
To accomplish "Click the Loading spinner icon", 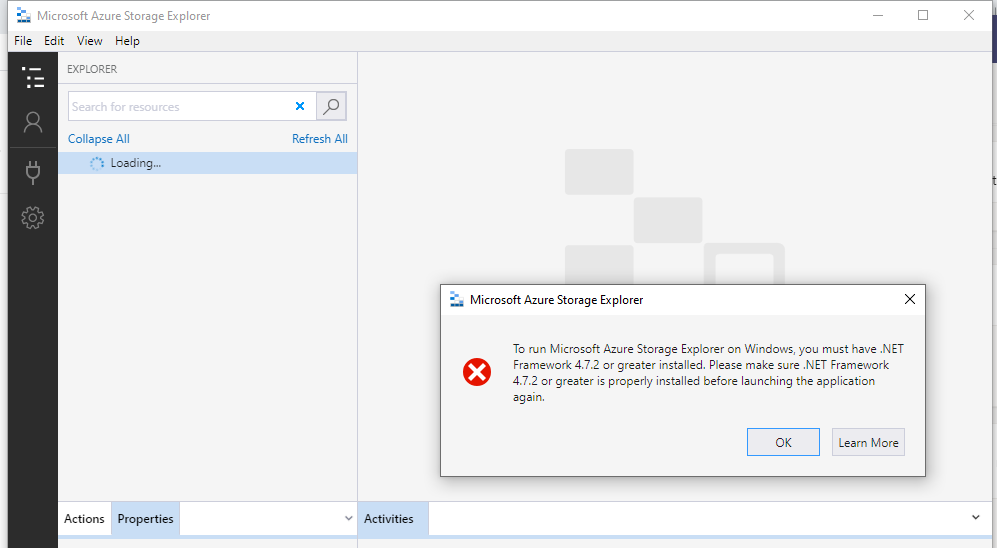I will click(x=97, y=163).
